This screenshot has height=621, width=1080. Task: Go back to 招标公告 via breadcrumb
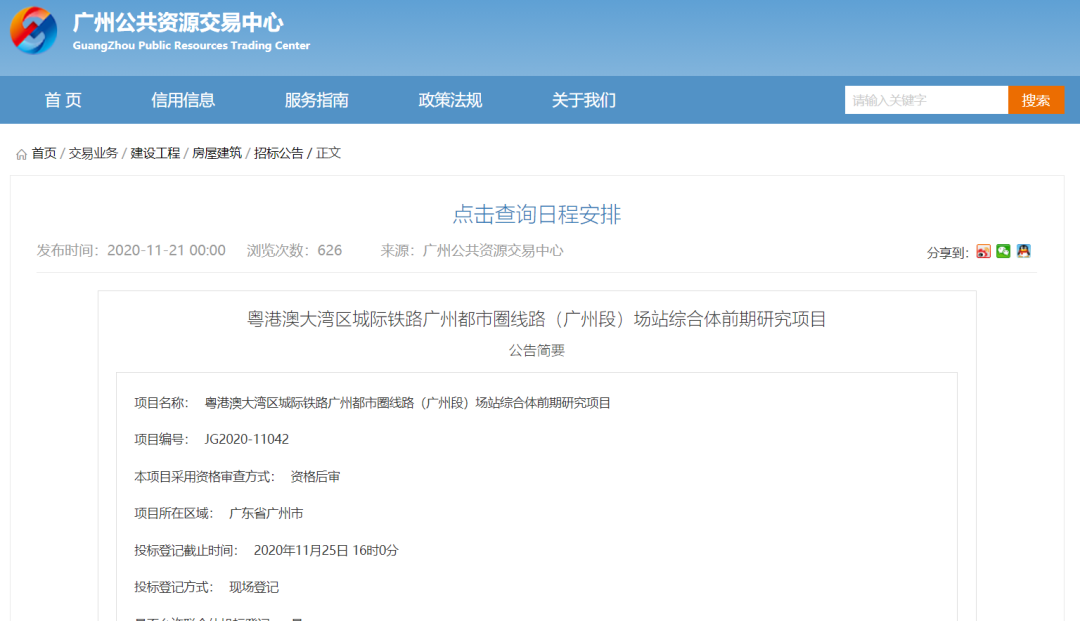pyautogui.click(x=278, y=153)
